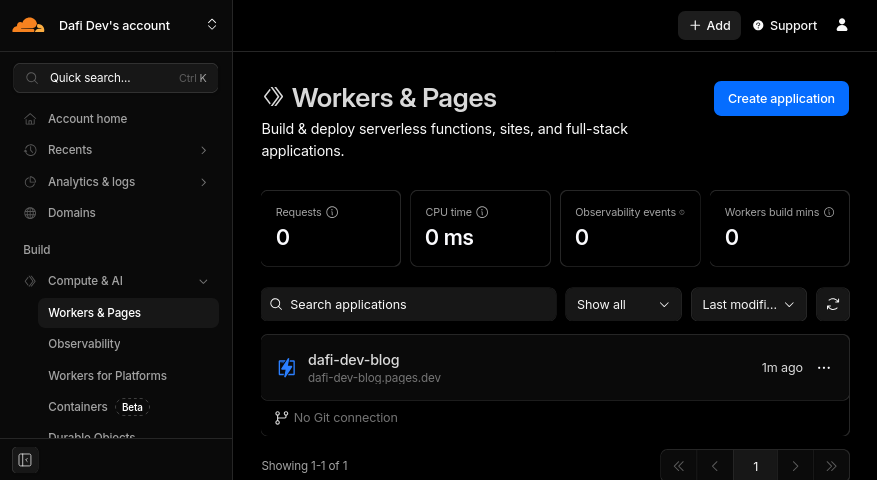Collapse the Compute & AI chevron
The image size is (877, 480).
click(204, 281)
